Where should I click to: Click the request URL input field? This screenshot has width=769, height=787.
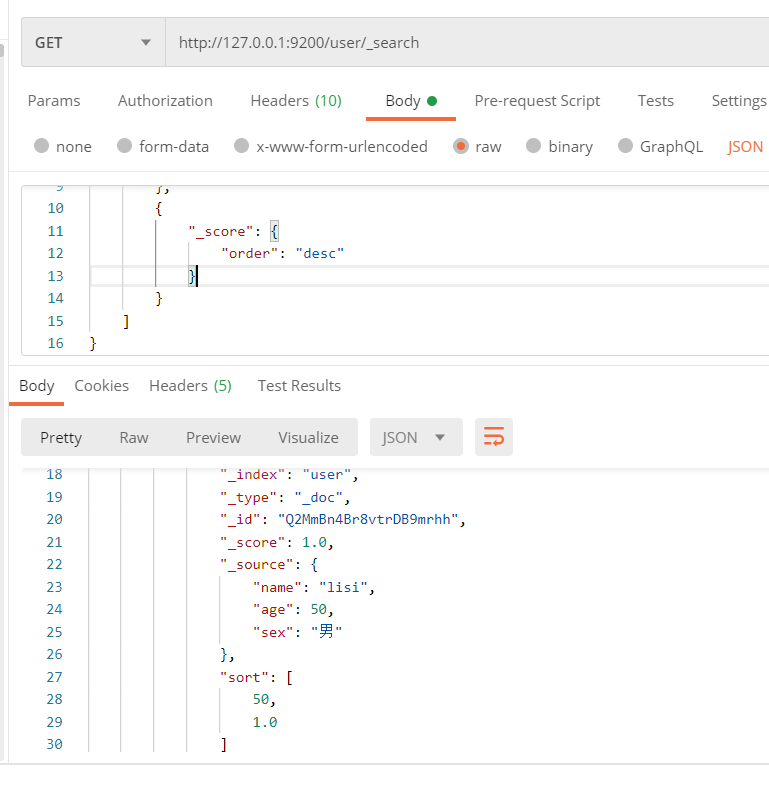click(x=460, y=43)
